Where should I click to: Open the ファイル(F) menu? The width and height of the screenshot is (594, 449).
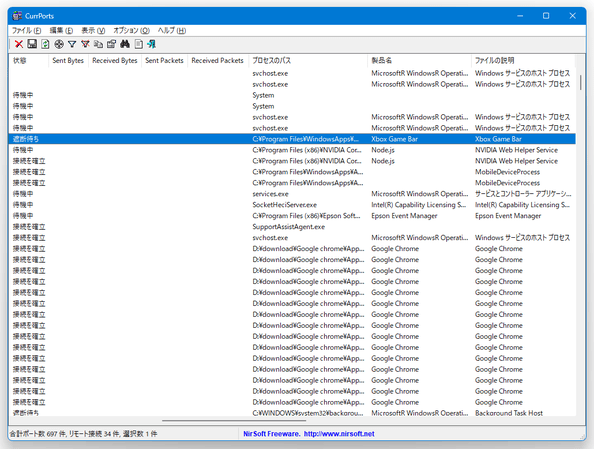(27, 30)
